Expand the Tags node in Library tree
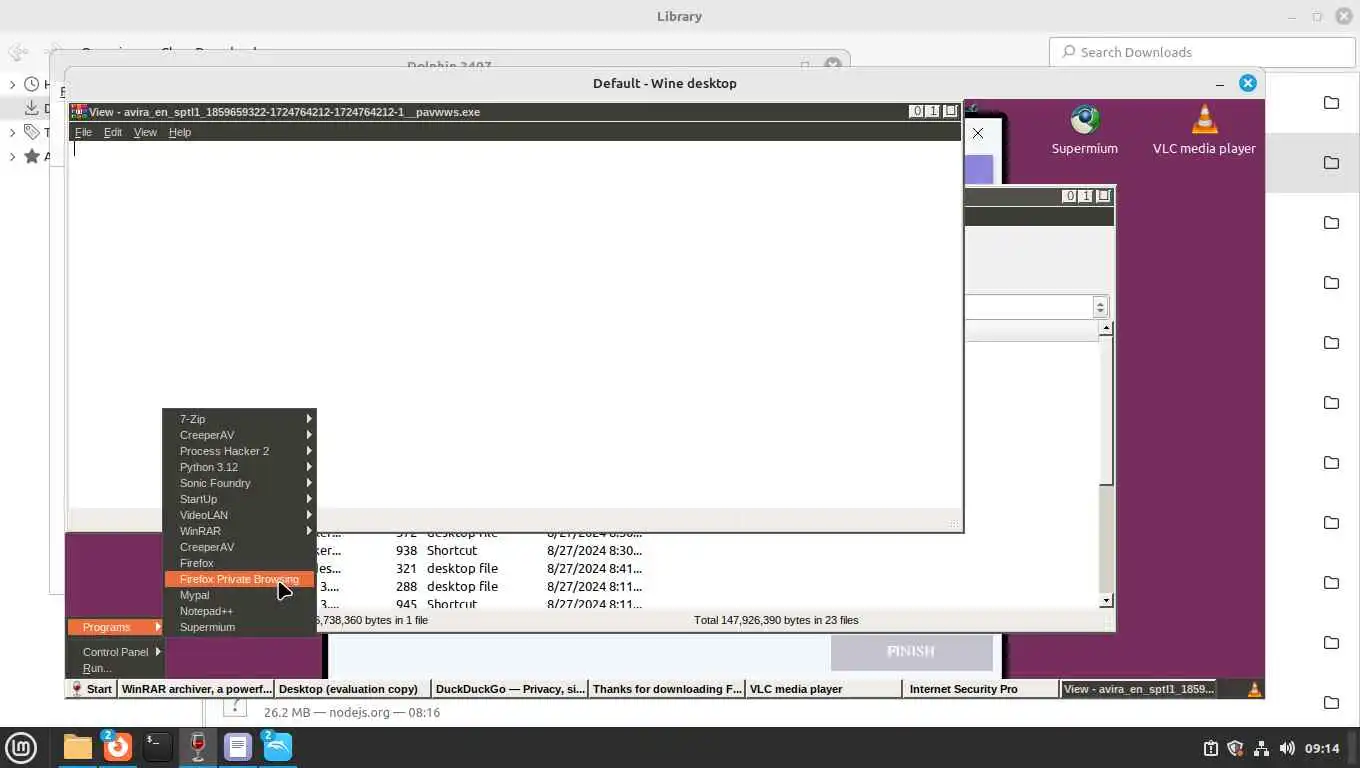 (x=13, y=132)
